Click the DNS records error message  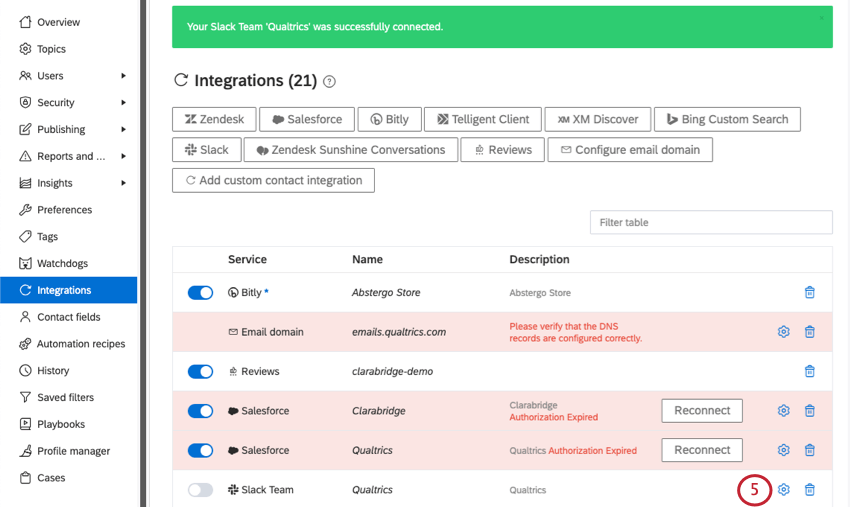(x=576, y=332)
